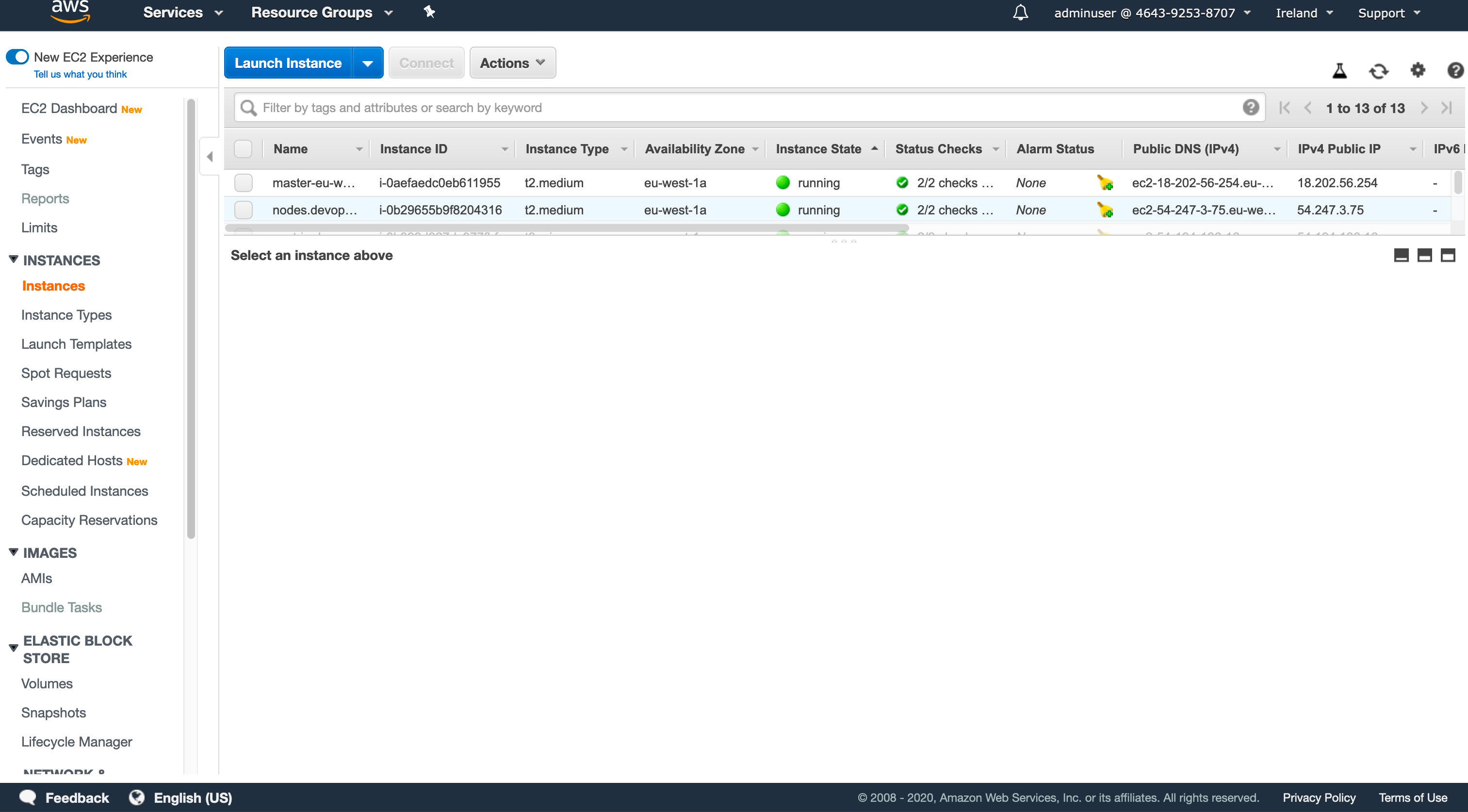The height and width of the screenshot is (812, 1468).
Task: Maximize the details pane with the last layout icon
Action: click(x=1448, y=255)
